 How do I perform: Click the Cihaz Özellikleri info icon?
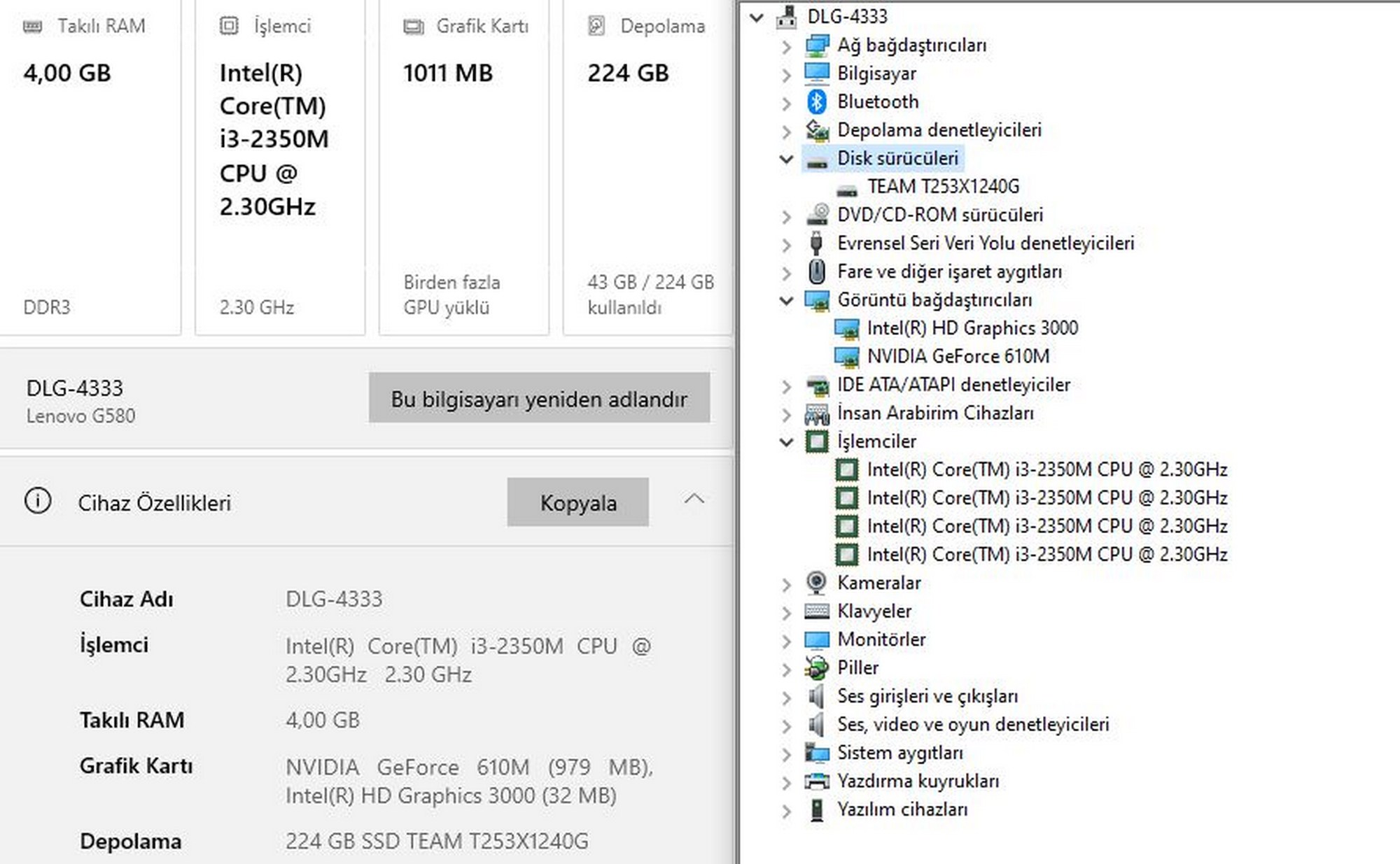[x=38, y=502]
